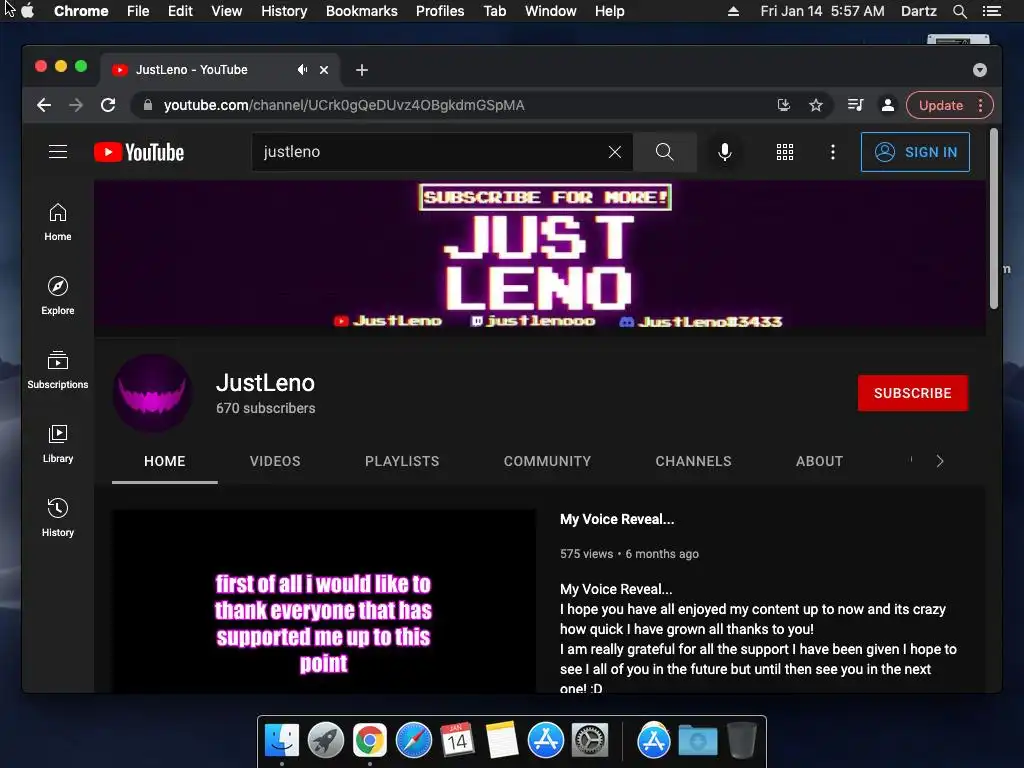This screenshot has height=768, width=1024.
Task: Open Launchpad from the dock
Action: [326, 740]
